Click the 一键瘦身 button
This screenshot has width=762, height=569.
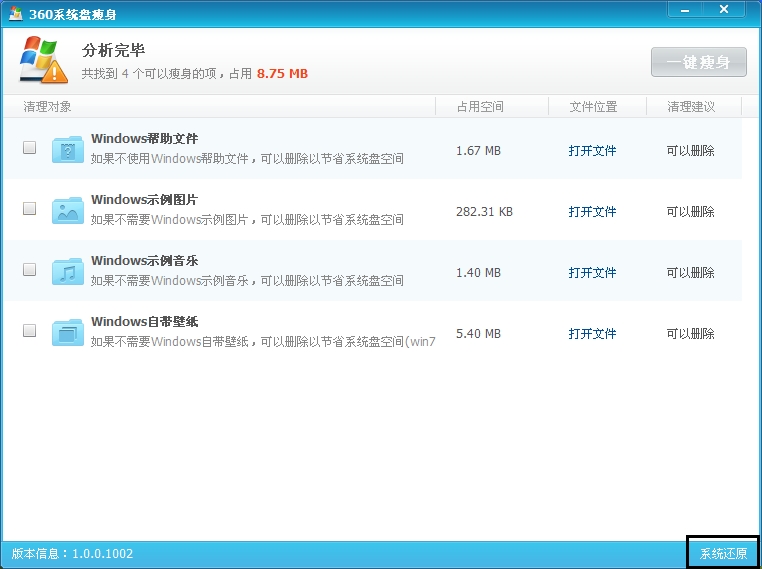tap(699, 62)
